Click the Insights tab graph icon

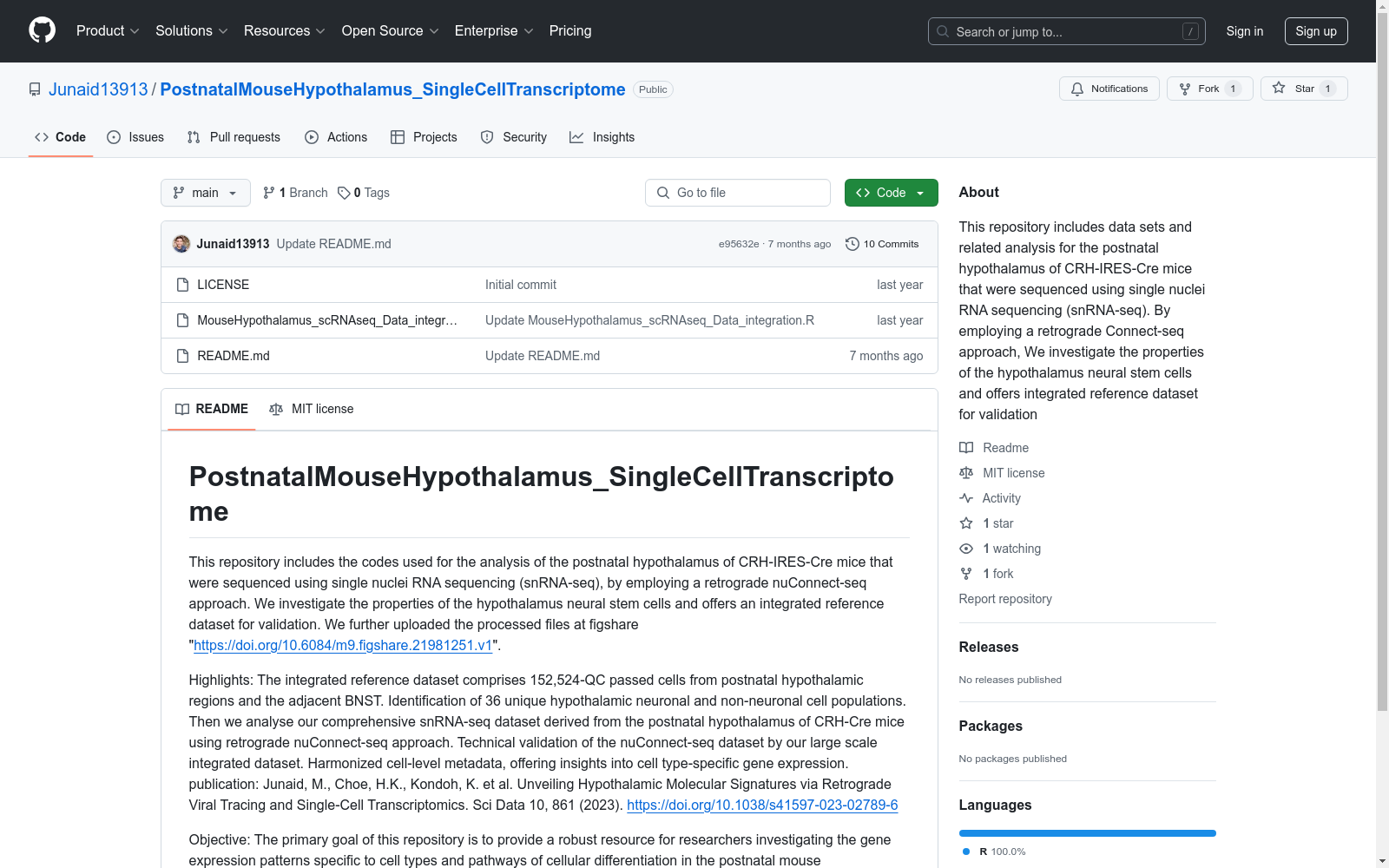[576, 137]
